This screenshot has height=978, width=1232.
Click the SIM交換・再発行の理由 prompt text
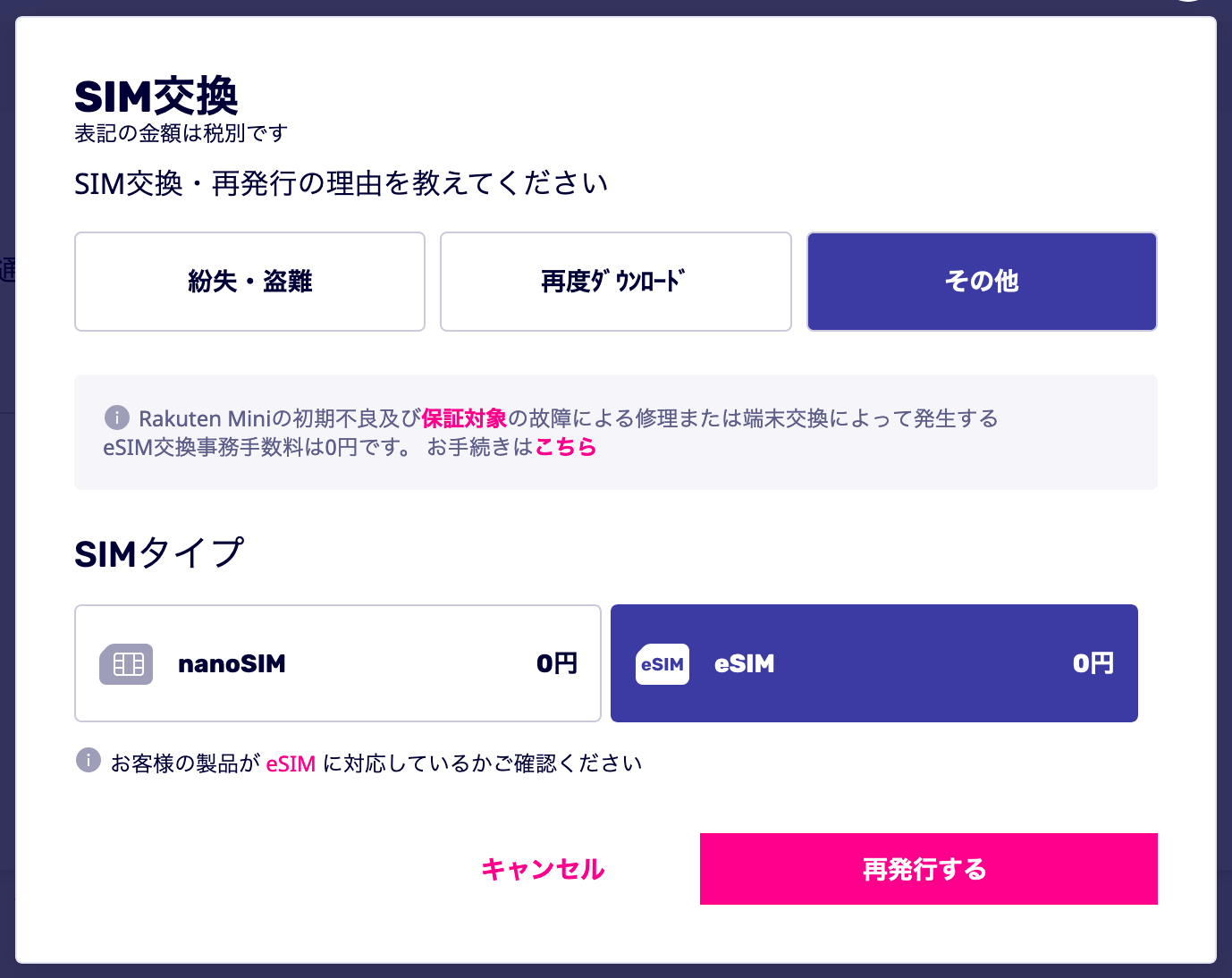tap(341, 183)
